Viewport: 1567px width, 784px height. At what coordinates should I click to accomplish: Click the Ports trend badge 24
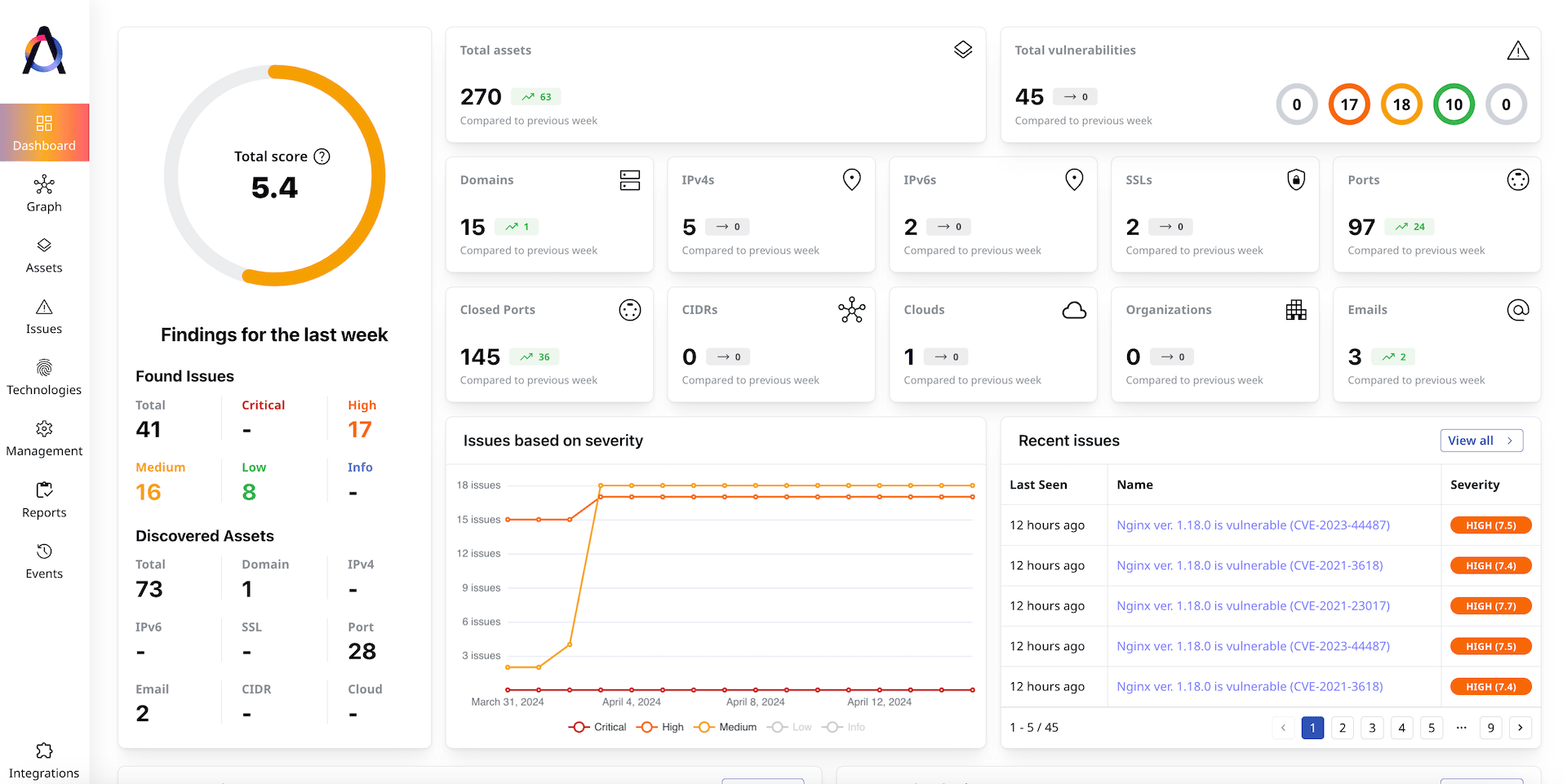tap(1409, 227)
